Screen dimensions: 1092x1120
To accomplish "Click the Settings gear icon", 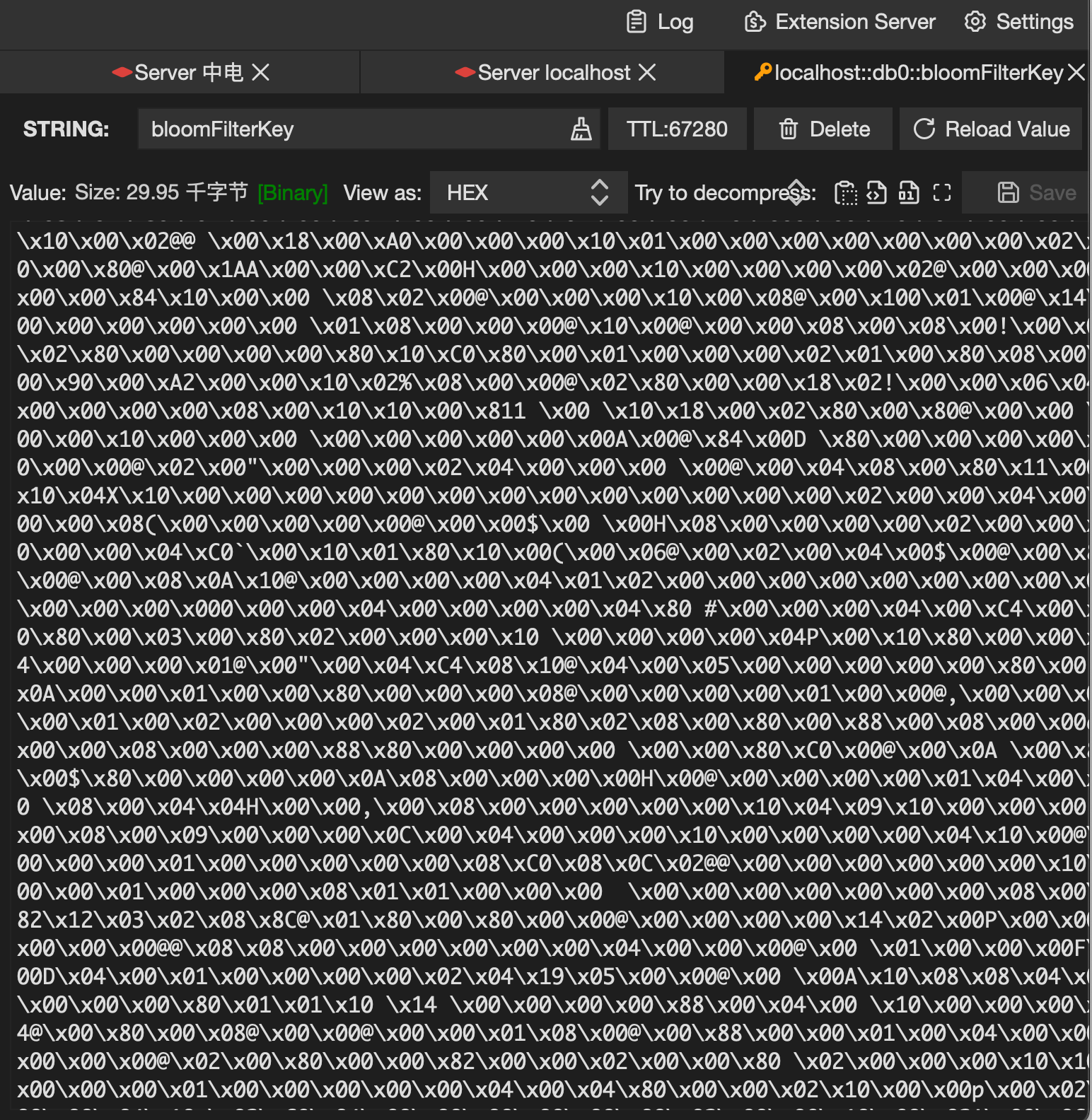I will pos(975,22).
